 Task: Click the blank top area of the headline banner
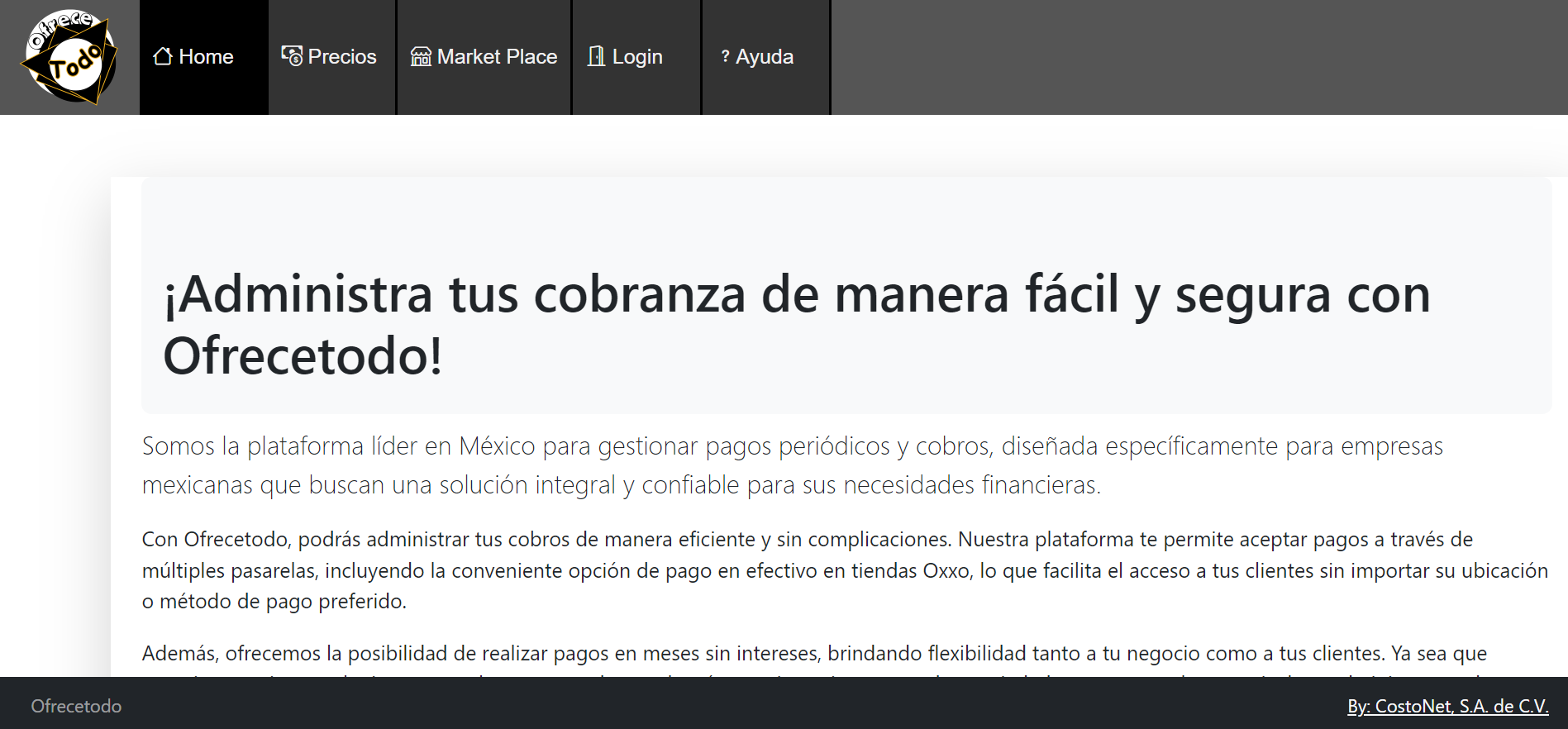[845, 215]
